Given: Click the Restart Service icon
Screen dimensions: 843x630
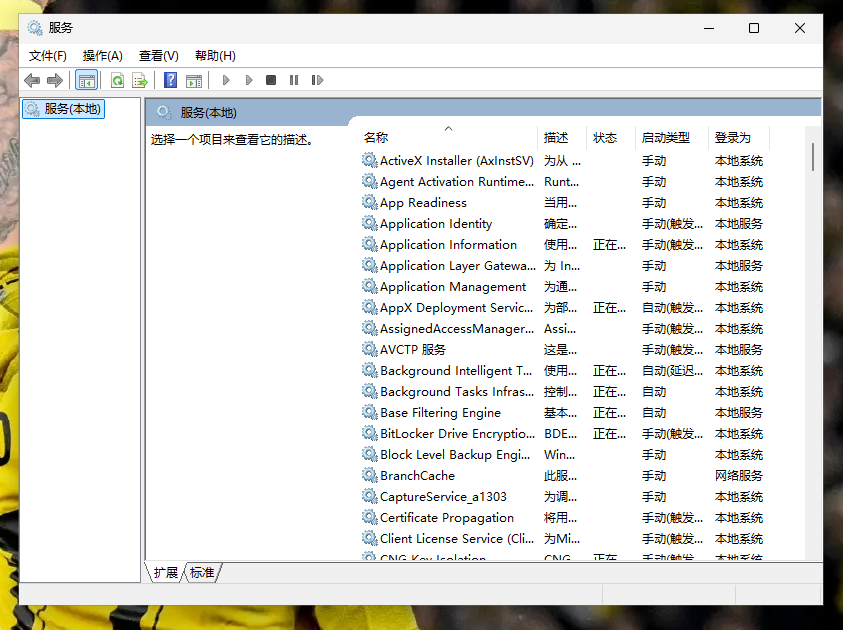Looking at the screenshot, I should coord(317,80).
